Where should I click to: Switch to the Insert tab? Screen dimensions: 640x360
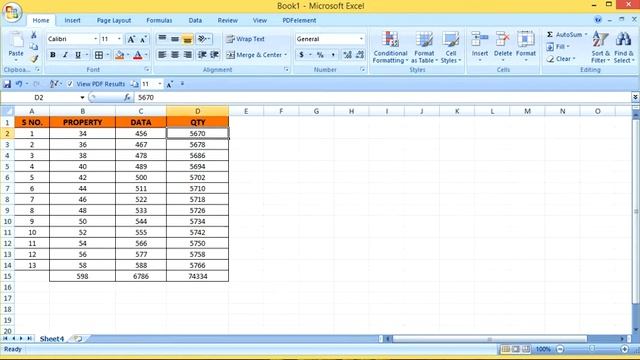pos(72,20)
